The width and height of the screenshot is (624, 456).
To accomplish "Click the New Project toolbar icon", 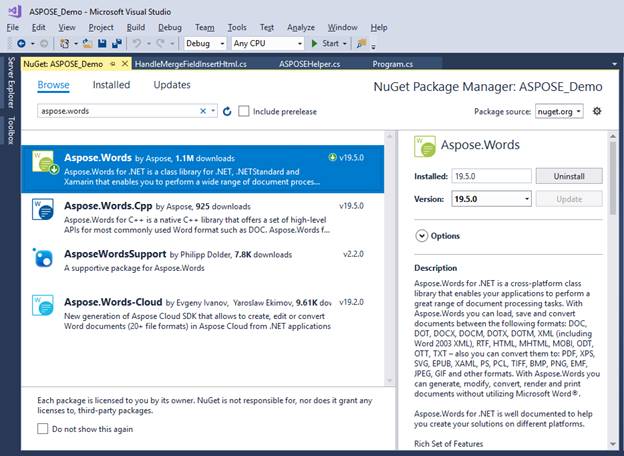I will click(64, 43).
